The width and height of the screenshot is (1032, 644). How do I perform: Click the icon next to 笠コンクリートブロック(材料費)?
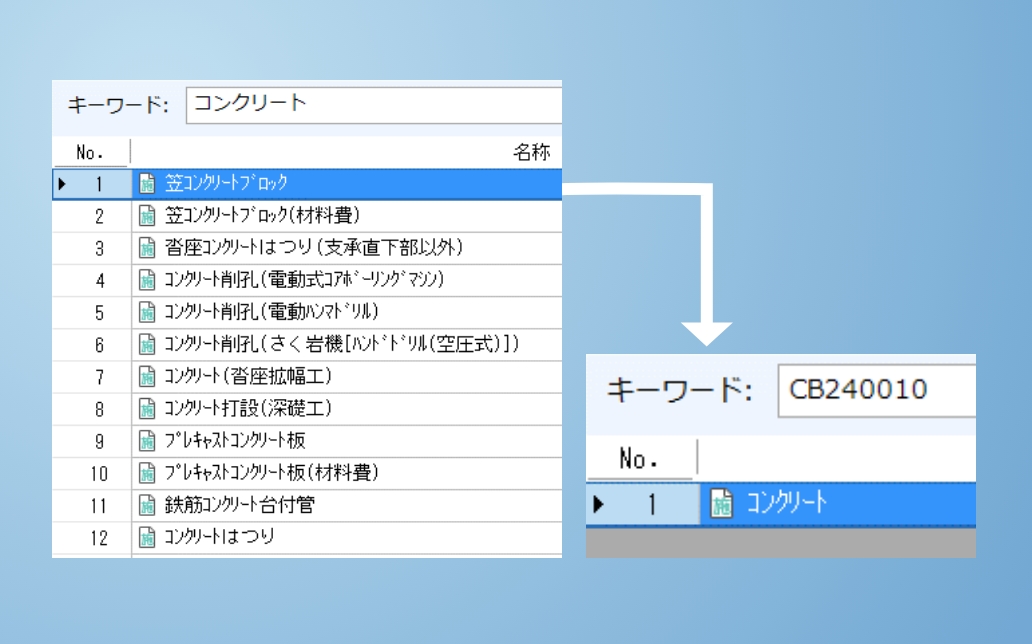[x=147, y=216]
